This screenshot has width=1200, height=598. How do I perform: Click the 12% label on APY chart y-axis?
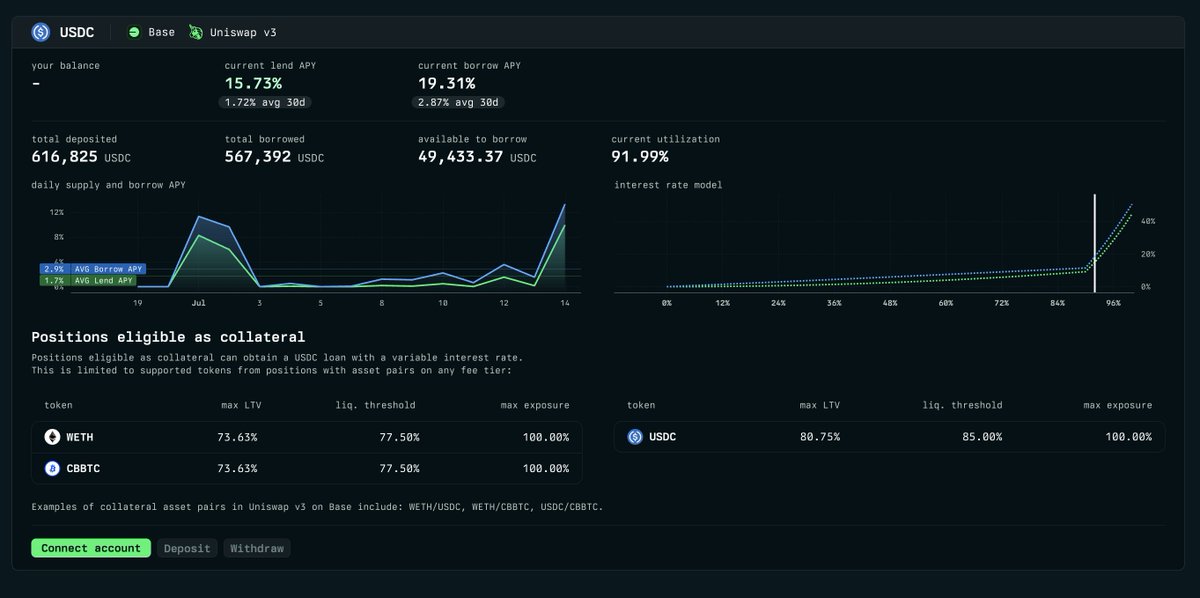click(x=57, y=212)
